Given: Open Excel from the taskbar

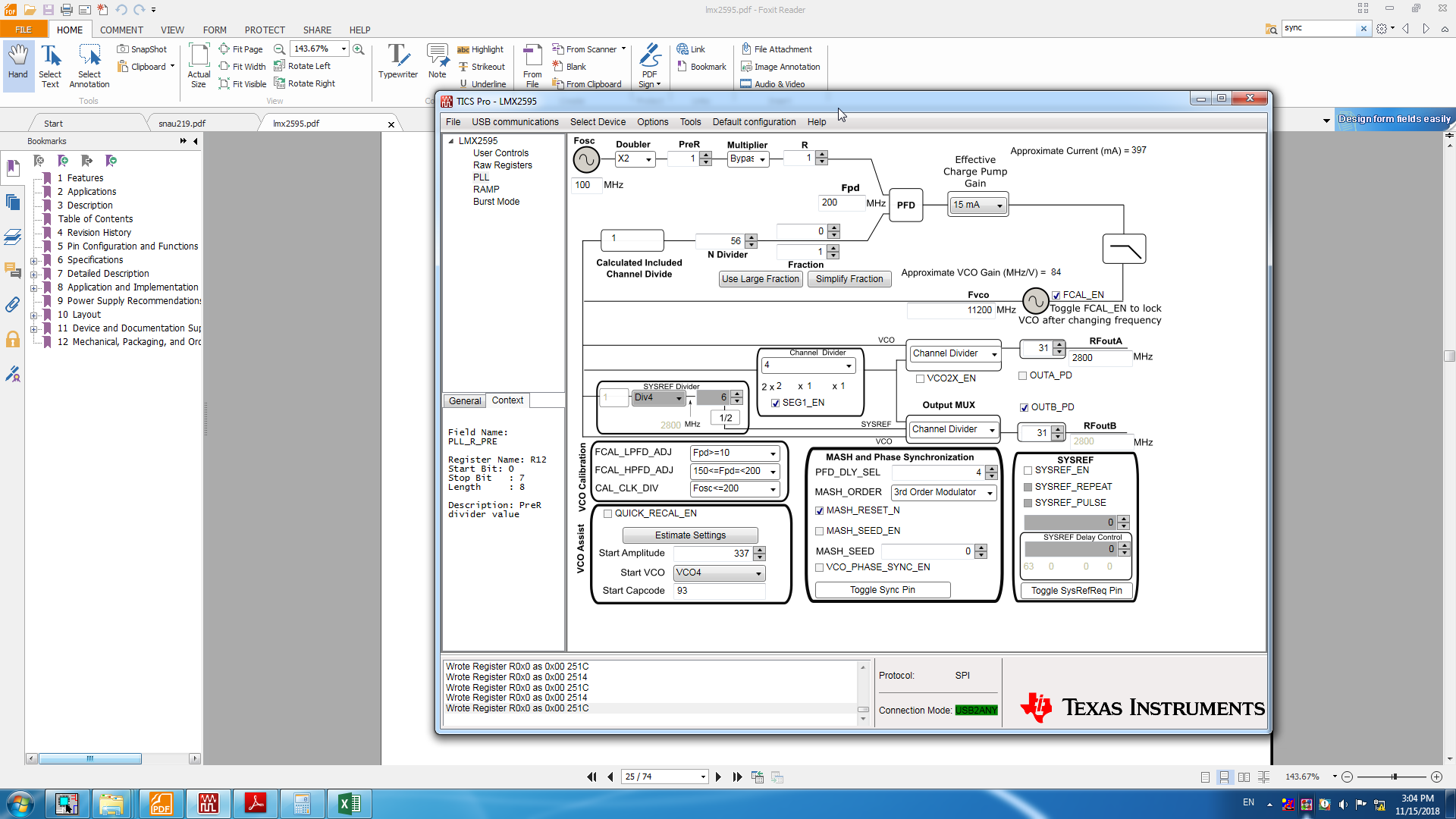Looking at the screenshot, I should point(349,803).
